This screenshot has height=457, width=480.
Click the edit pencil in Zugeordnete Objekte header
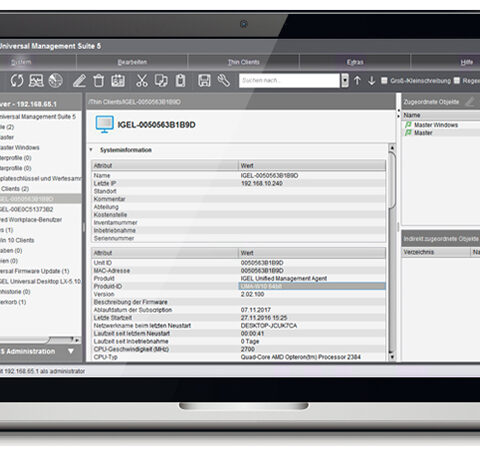(470, 101)
